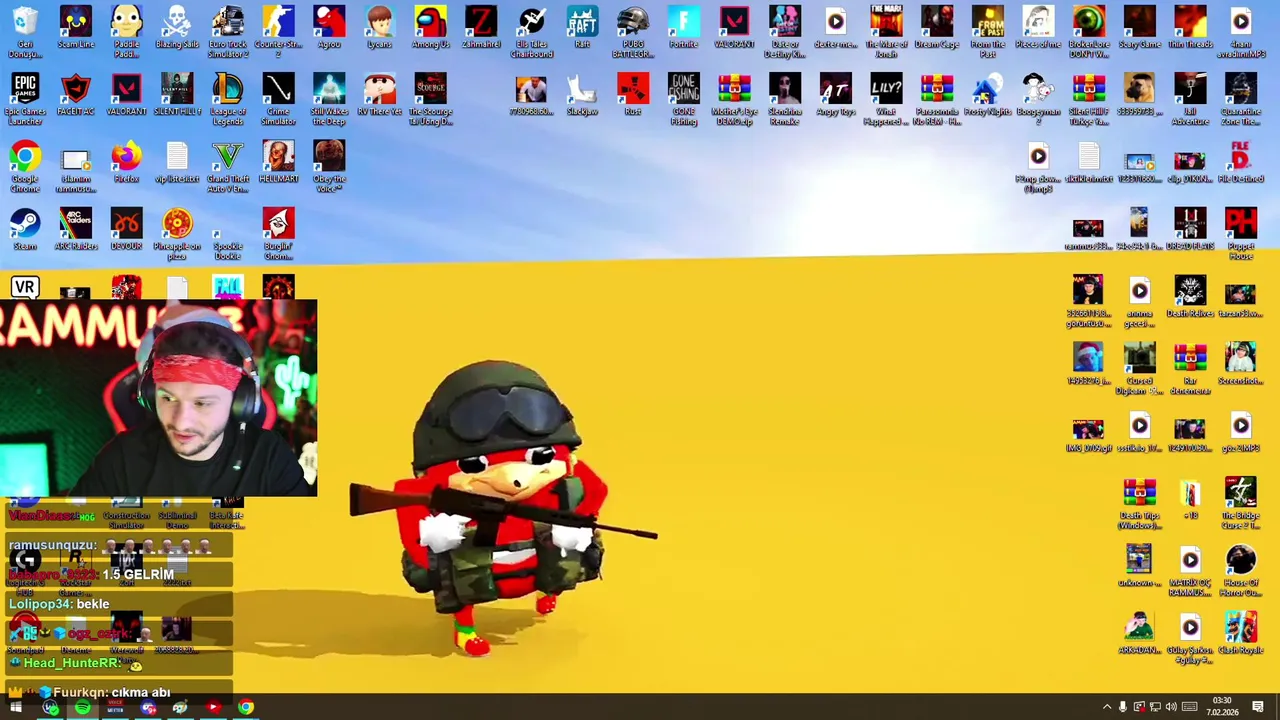Image resolution: width=1280 pixels, height=720 pixels.
Task: Open the taskbar clock and date
Action: click(1222, 707)
